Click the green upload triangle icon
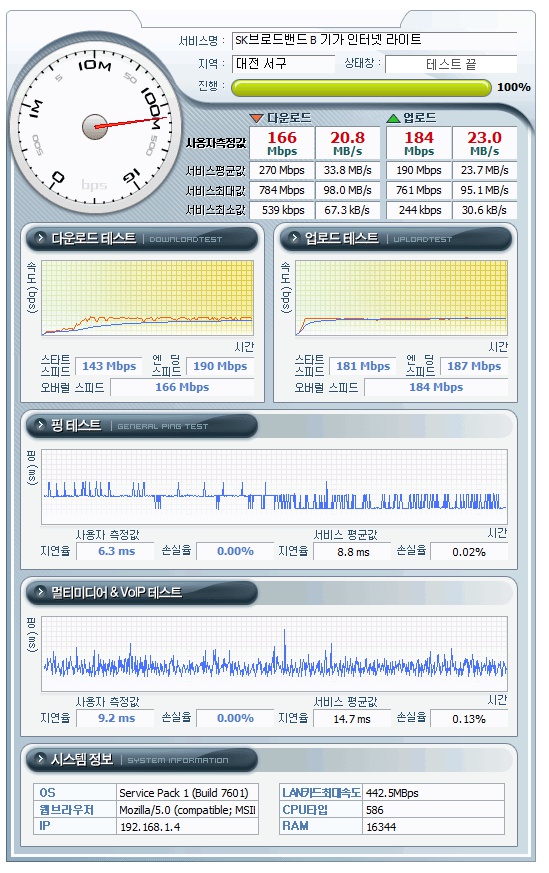 click(394, 118)
